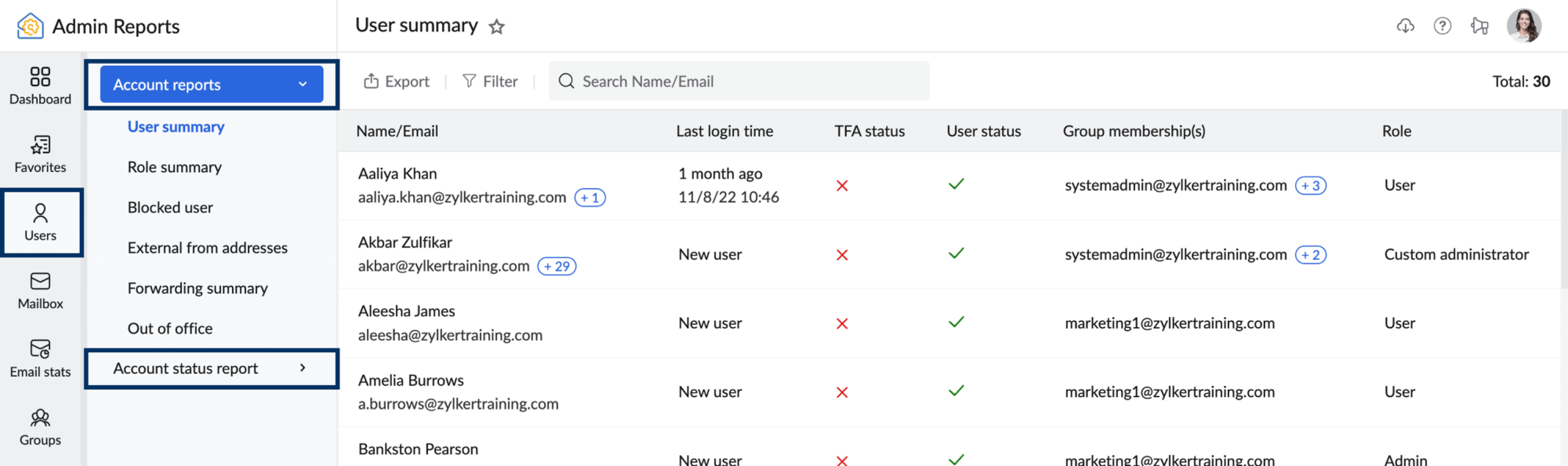Show Aaliya Khan's +1 additional emails
The image size is (1568, 466).
(590, 197)
